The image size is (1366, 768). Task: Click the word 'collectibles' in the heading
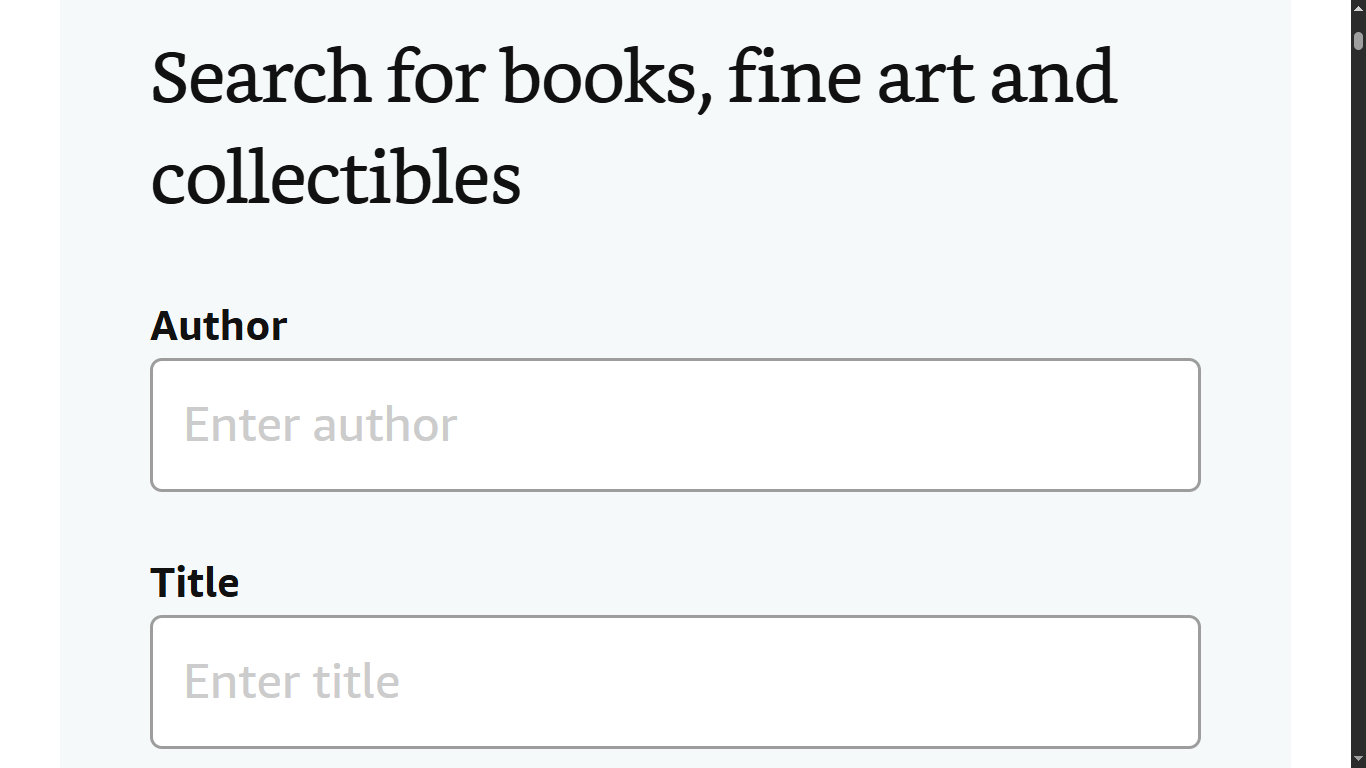pyautogui.click(x=335, y=178)
